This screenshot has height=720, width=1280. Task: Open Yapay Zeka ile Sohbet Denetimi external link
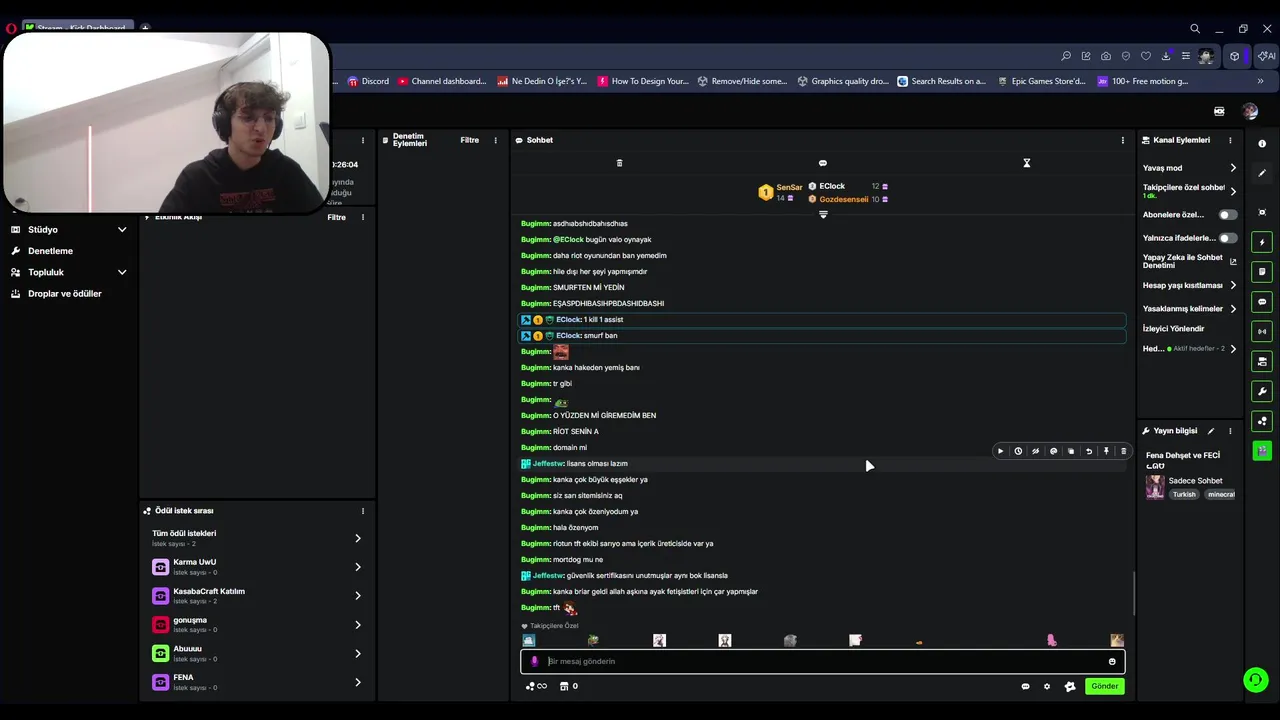click(x=1233, y=262)
